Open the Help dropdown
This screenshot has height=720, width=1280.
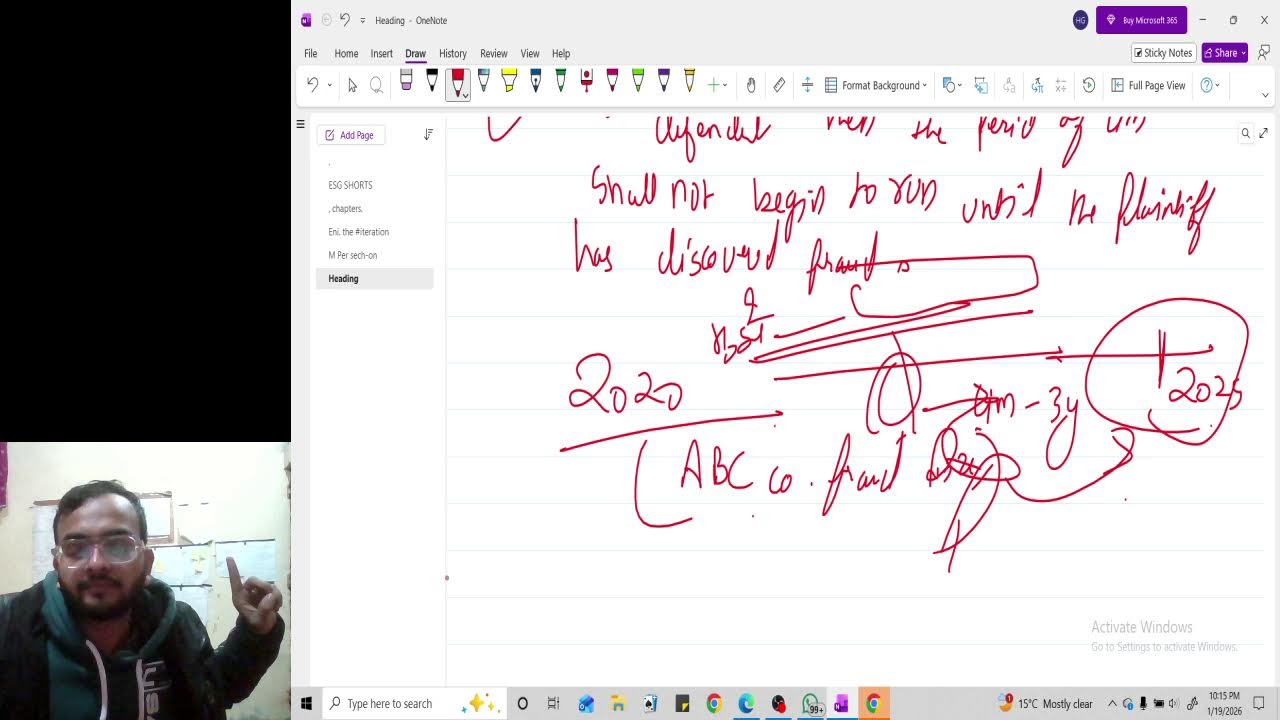click(1210, 85)
